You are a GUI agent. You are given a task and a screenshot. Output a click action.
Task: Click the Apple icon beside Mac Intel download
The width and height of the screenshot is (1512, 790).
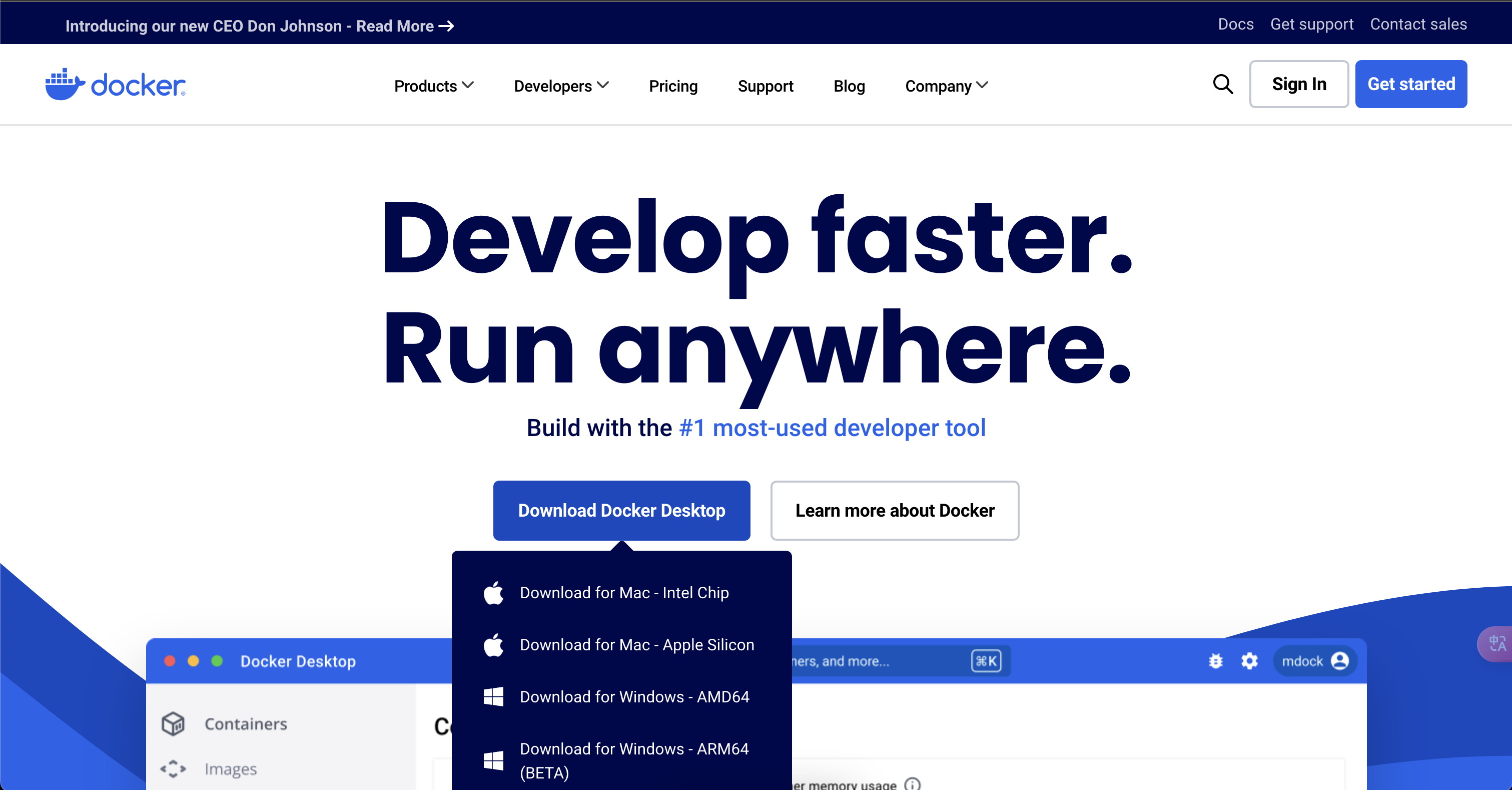[493, 593]
